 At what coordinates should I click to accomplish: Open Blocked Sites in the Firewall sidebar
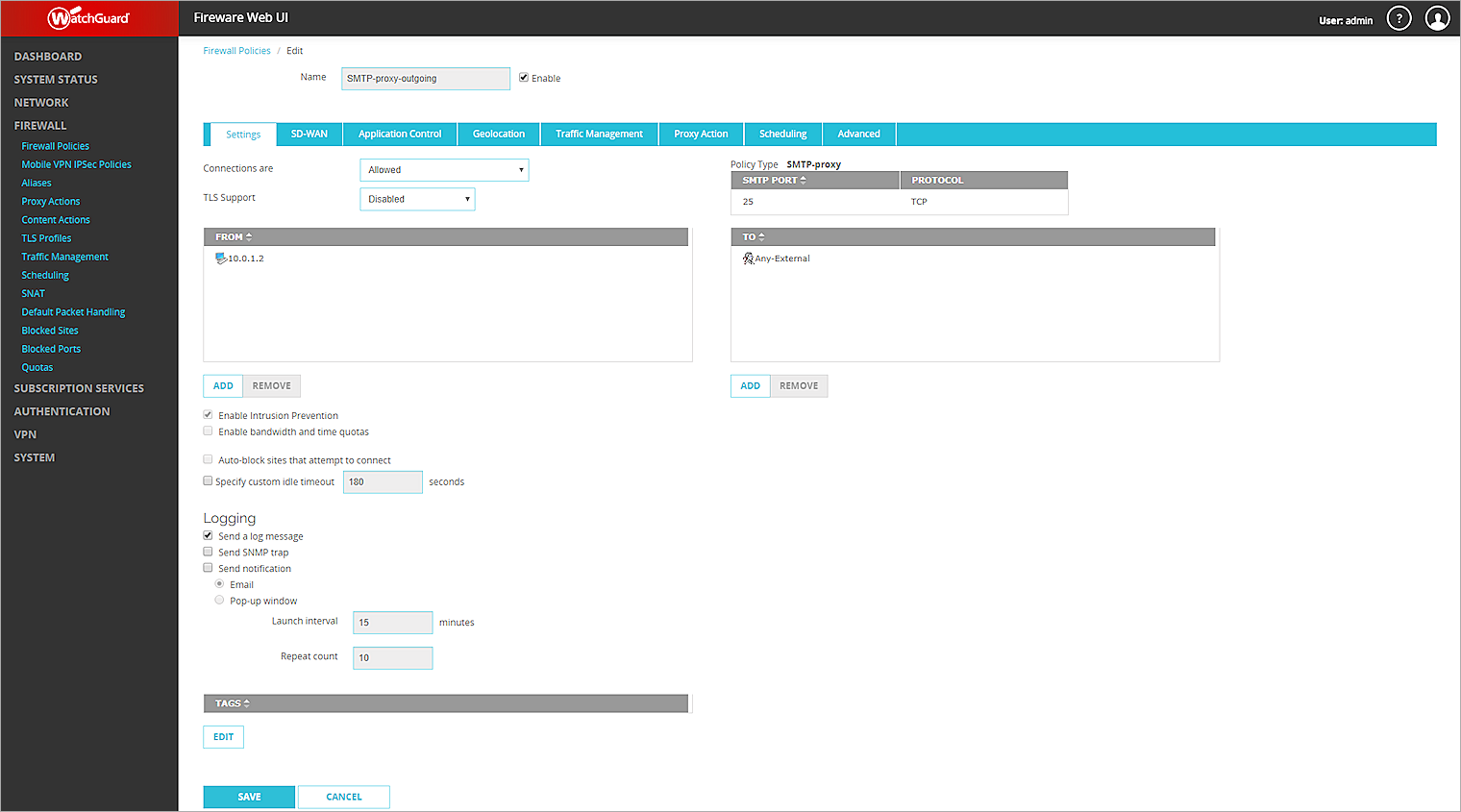pos(49,330)
